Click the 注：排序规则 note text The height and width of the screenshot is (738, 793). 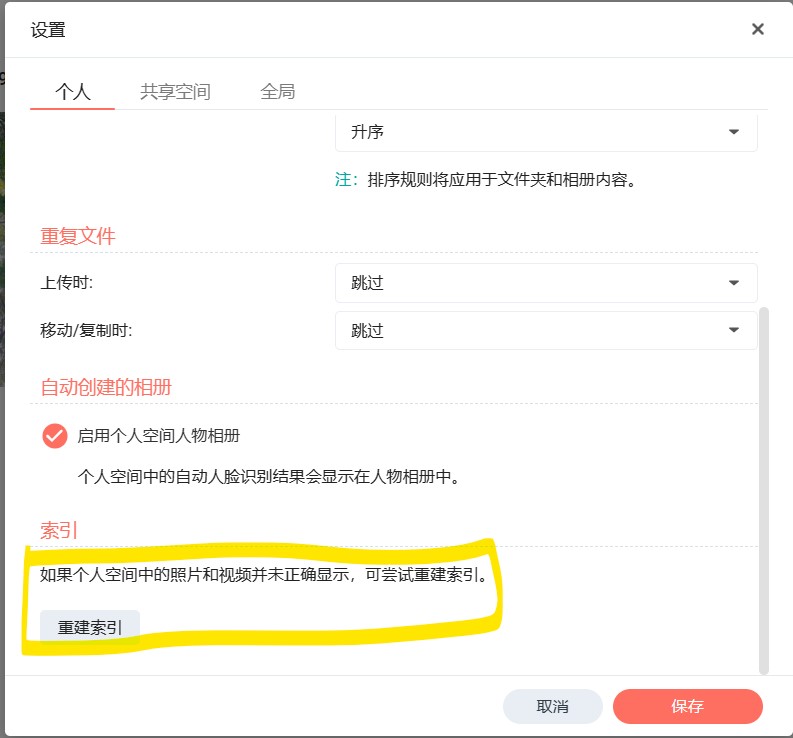[486, 180]
